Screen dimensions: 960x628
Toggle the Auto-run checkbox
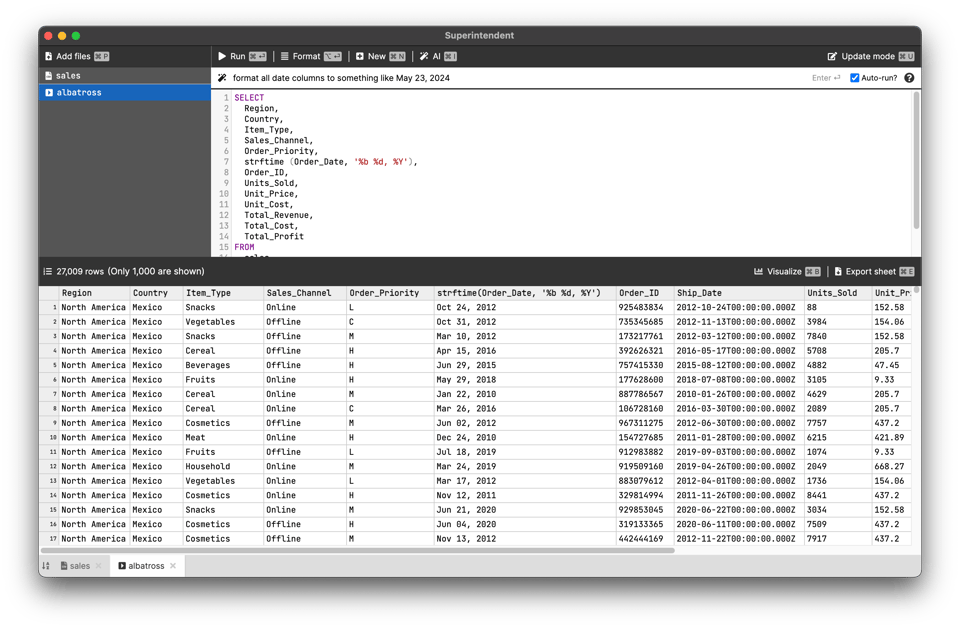pyautogui.click(x=854, y=78)
